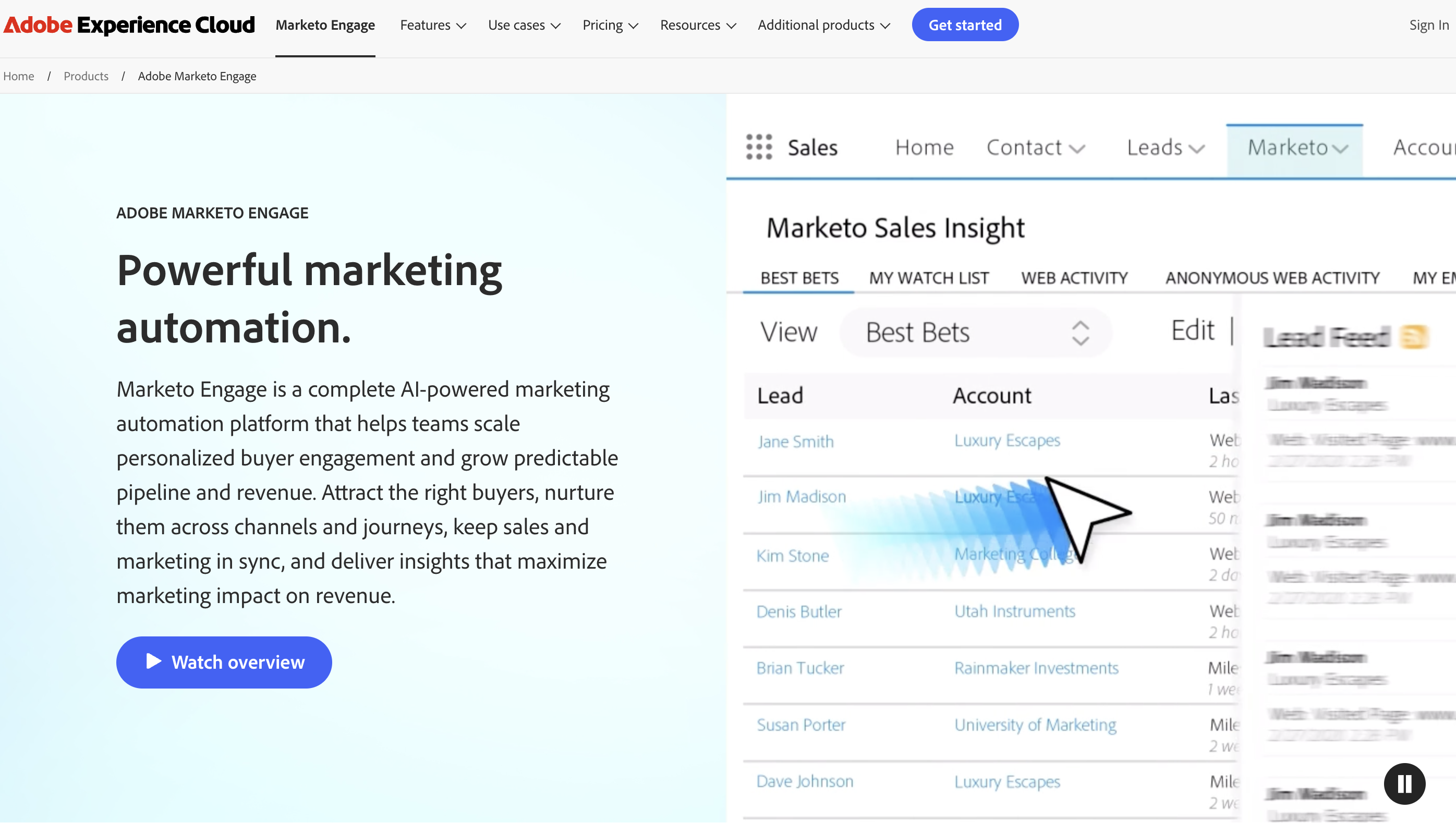The height and width of the screenshot is (835, 1456).
Task: Click the Account column header
Action: point(992,396)
